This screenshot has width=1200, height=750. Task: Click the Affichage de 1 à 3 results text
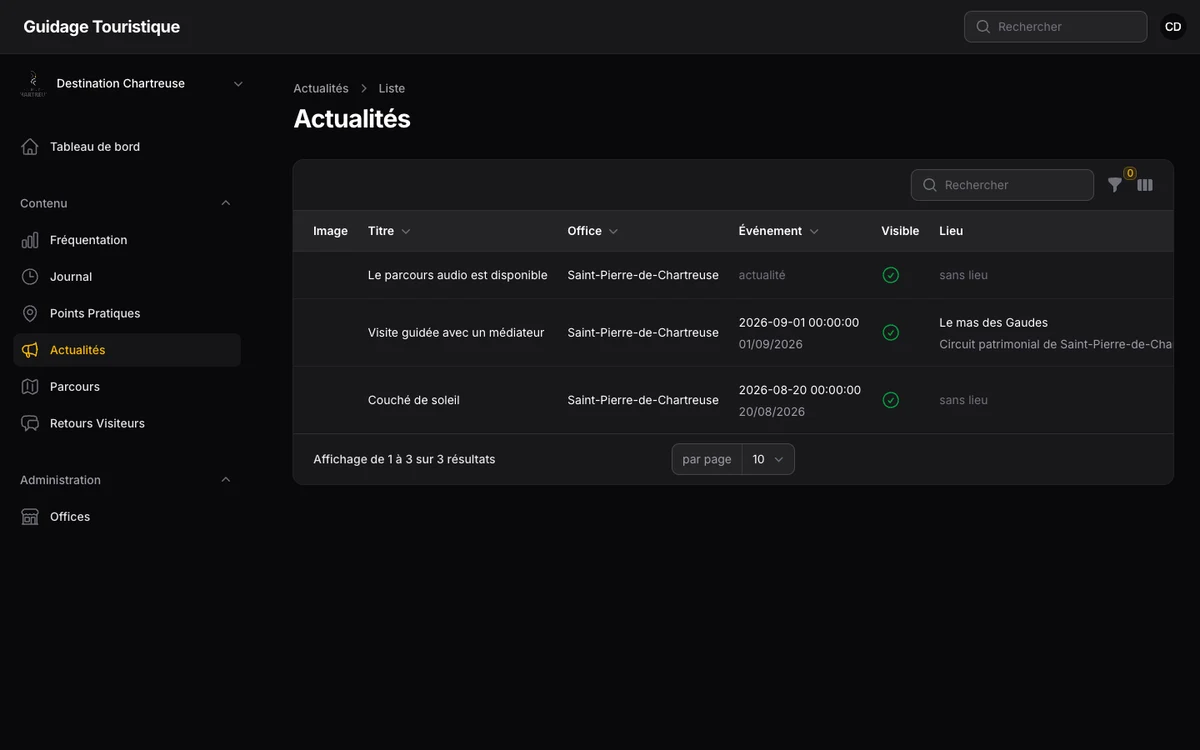[x=404, y=460]
